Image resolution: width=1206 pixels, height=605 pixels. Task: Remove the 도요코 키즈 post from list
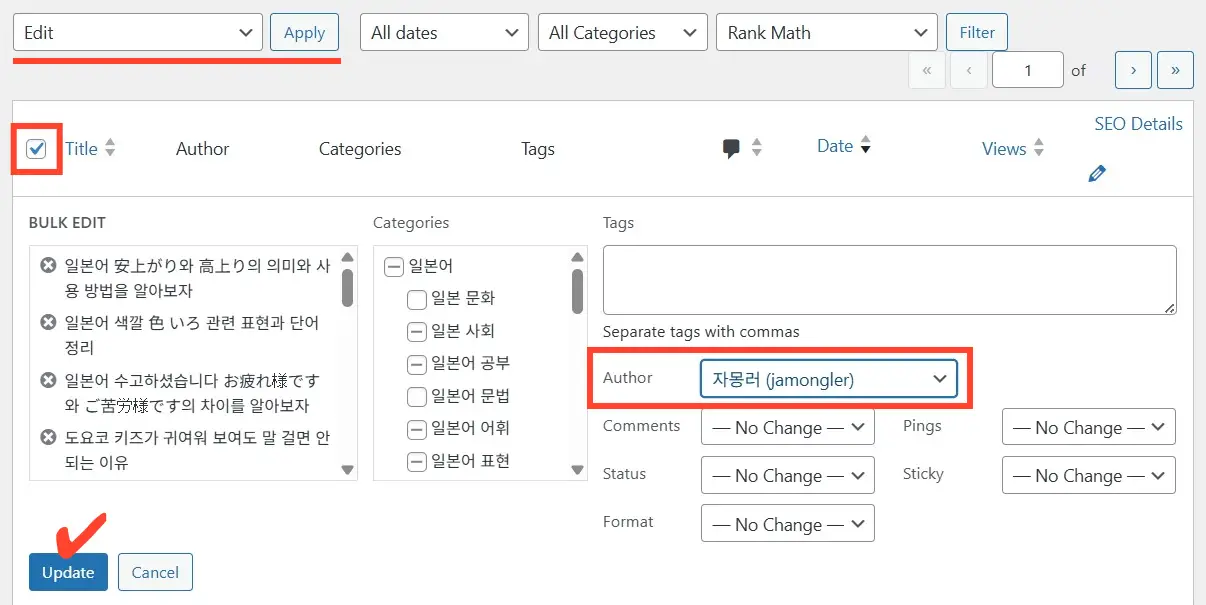(x=47, y=437)
